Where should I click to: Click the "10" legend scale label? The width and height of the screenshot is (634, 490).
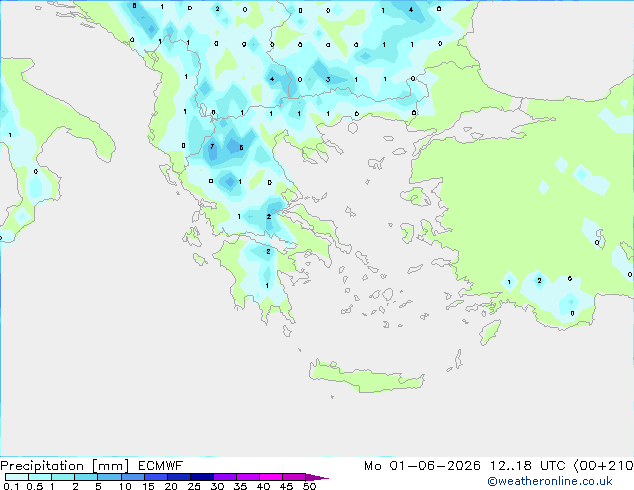[x=125, y=486]
